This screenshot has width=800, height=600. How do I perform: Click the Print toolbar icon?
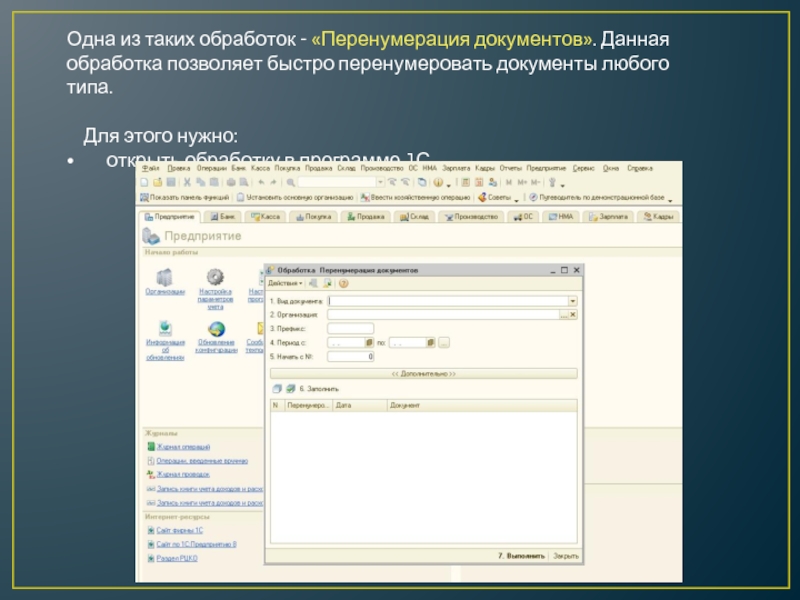click(231, 182)
